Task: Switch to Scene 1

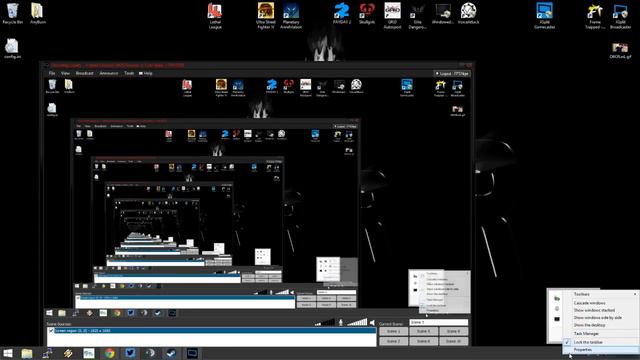Action: [393, 331]
